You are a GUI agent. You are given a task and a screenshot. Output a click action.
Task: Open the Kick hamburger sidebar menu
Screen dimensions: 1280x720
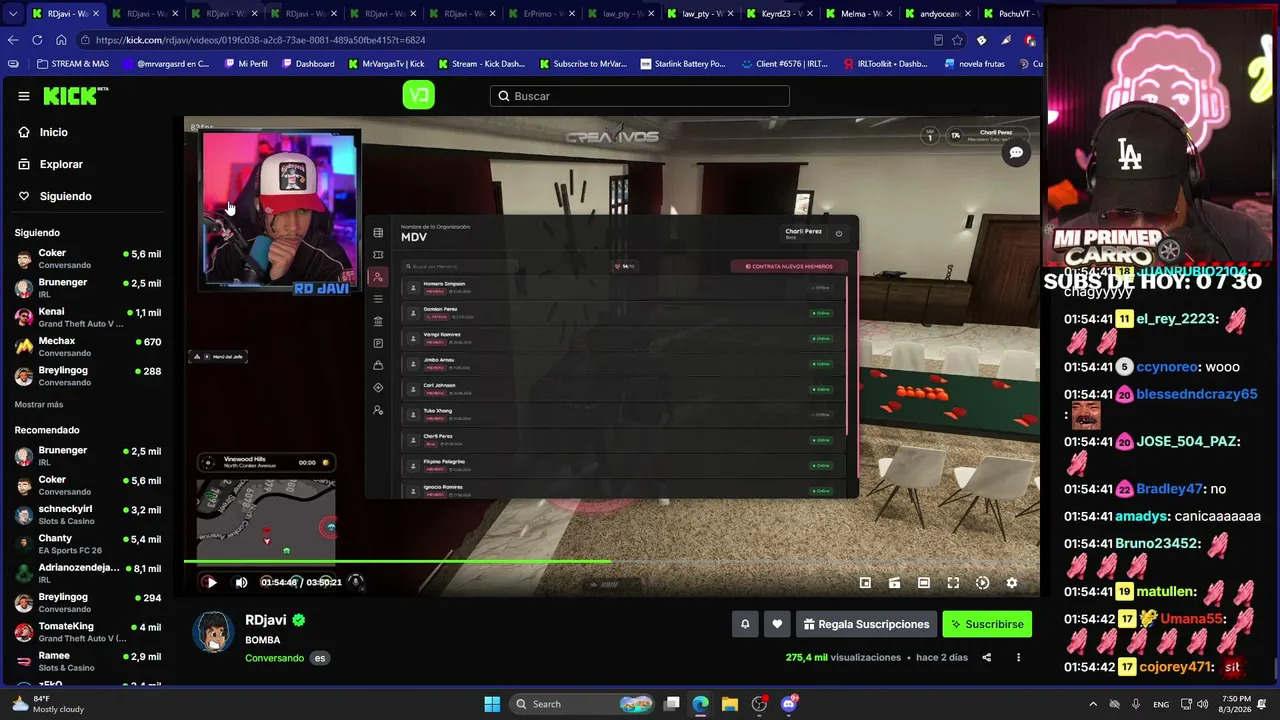pos(24,96)
